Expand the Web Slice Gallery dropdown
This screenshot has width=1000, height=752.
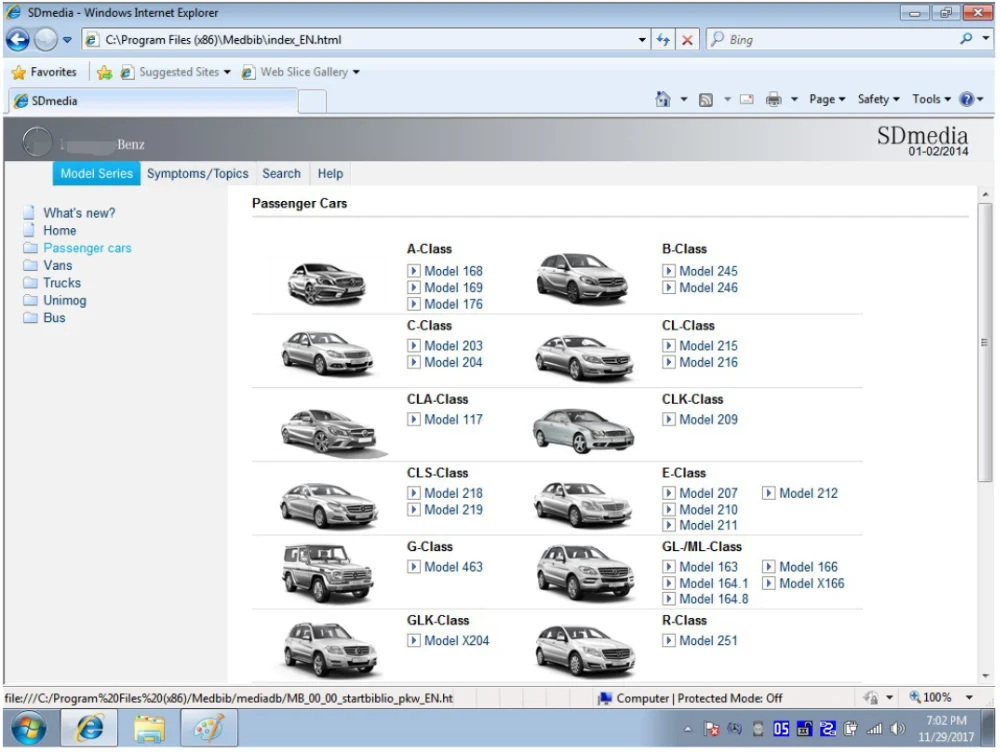point(356,72)
